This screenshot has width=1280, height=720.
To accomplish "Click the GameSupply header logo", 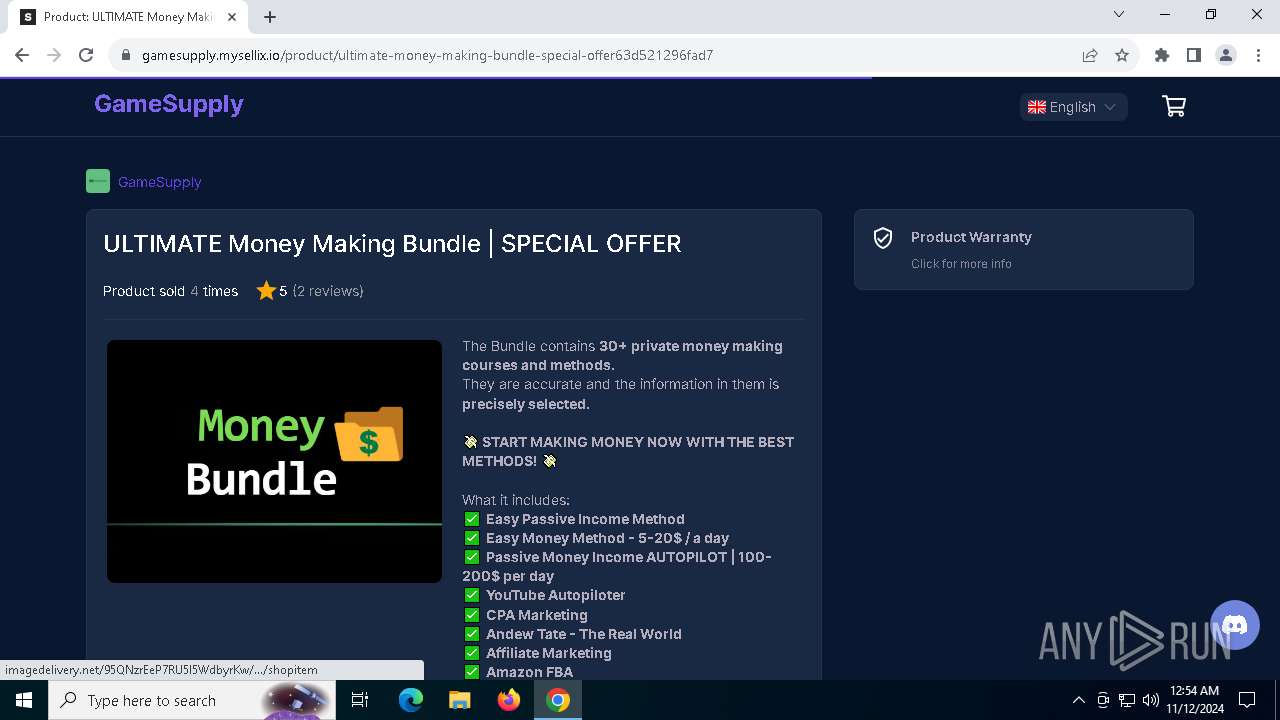I will click(169, 104).
